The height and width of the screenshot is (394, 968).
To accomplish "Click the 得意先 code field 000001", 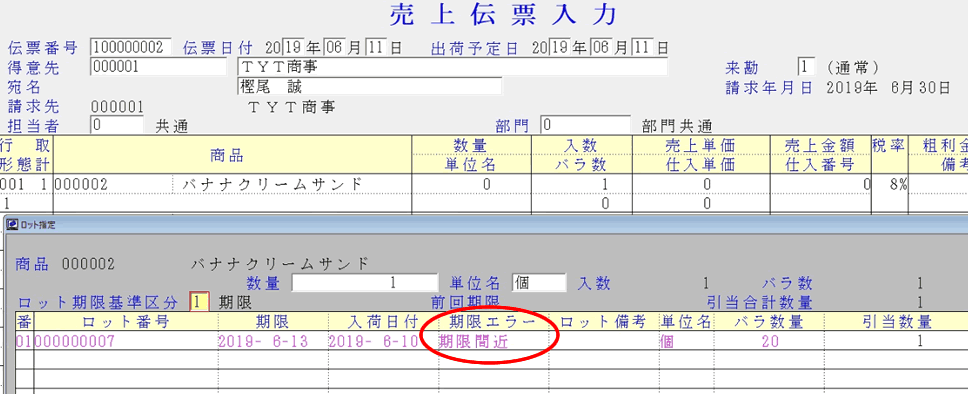I will pos(158,67).
